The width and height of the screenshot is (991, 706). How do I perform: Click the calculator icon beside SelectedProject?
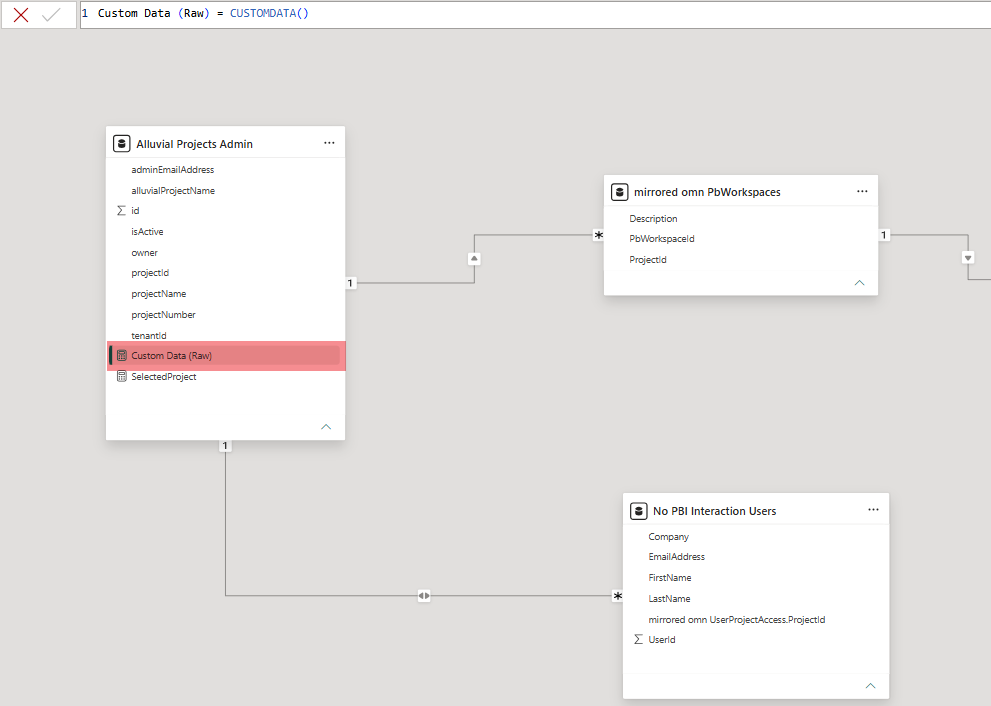122,377
